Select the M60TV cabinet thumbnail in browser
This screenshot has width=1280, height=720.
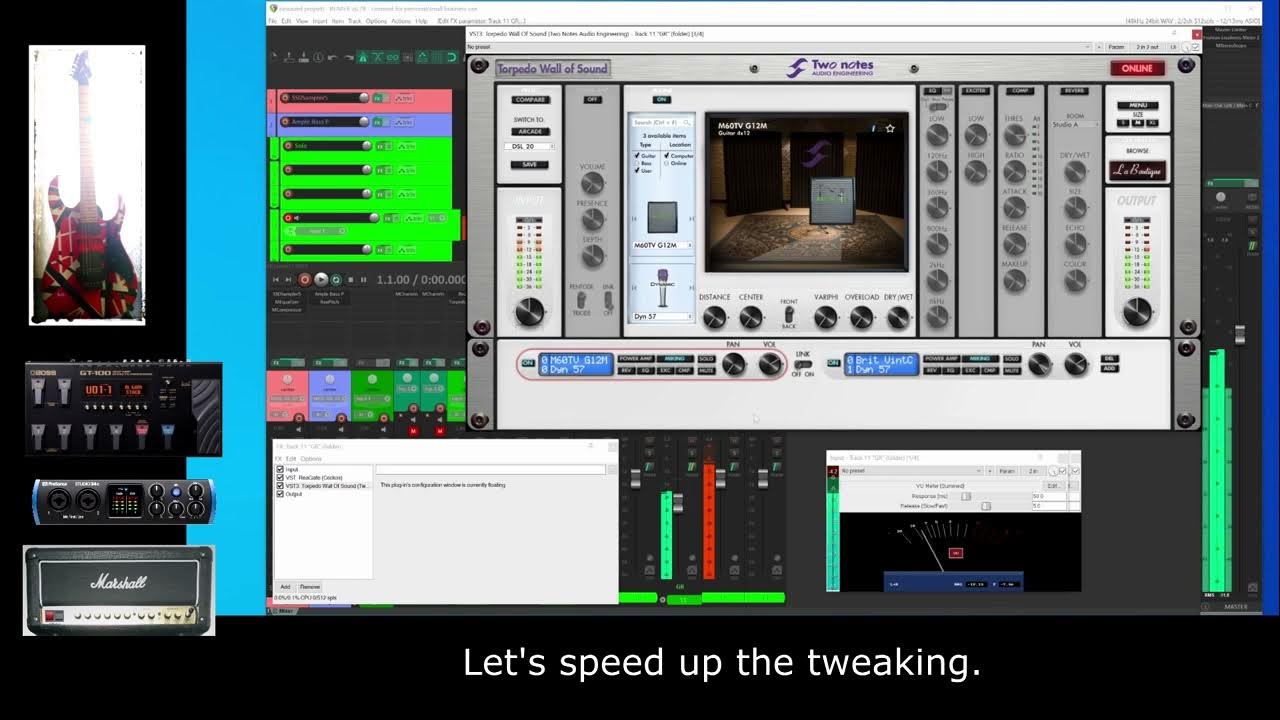point(661,216)
